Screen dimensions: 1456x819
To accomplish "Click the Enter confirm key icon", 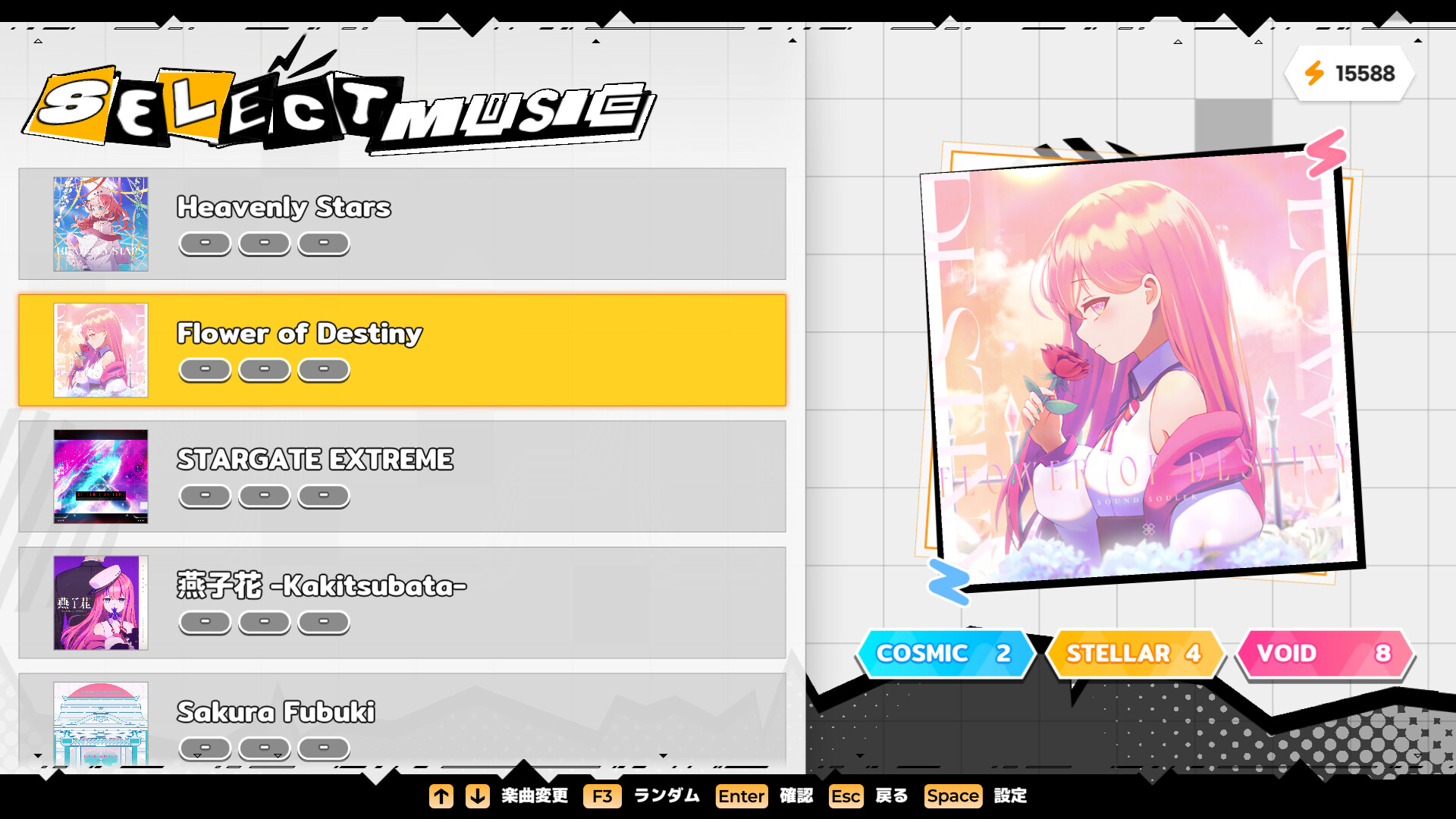I will [742, 795].
